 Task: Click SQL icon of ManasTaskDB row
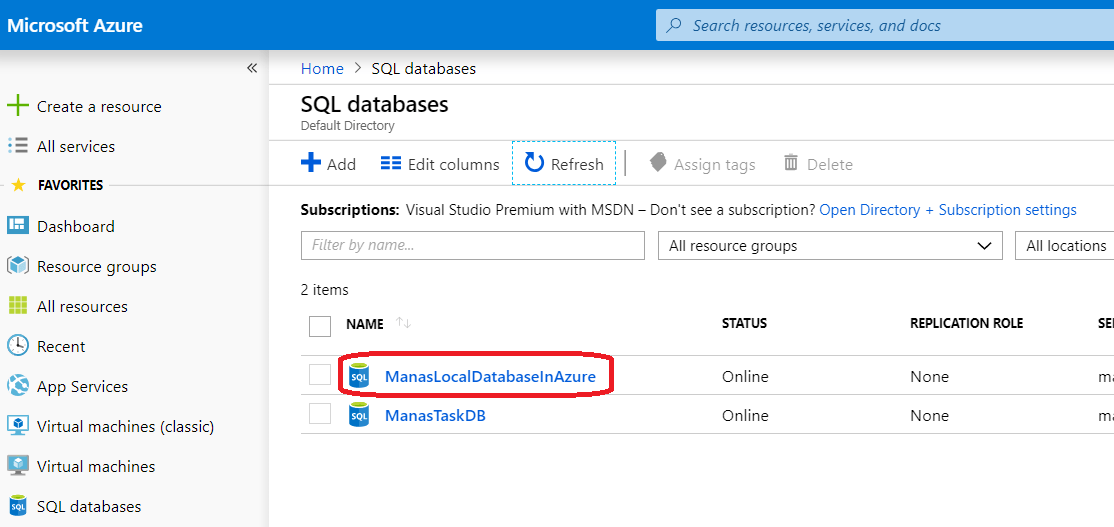(359, 415)
